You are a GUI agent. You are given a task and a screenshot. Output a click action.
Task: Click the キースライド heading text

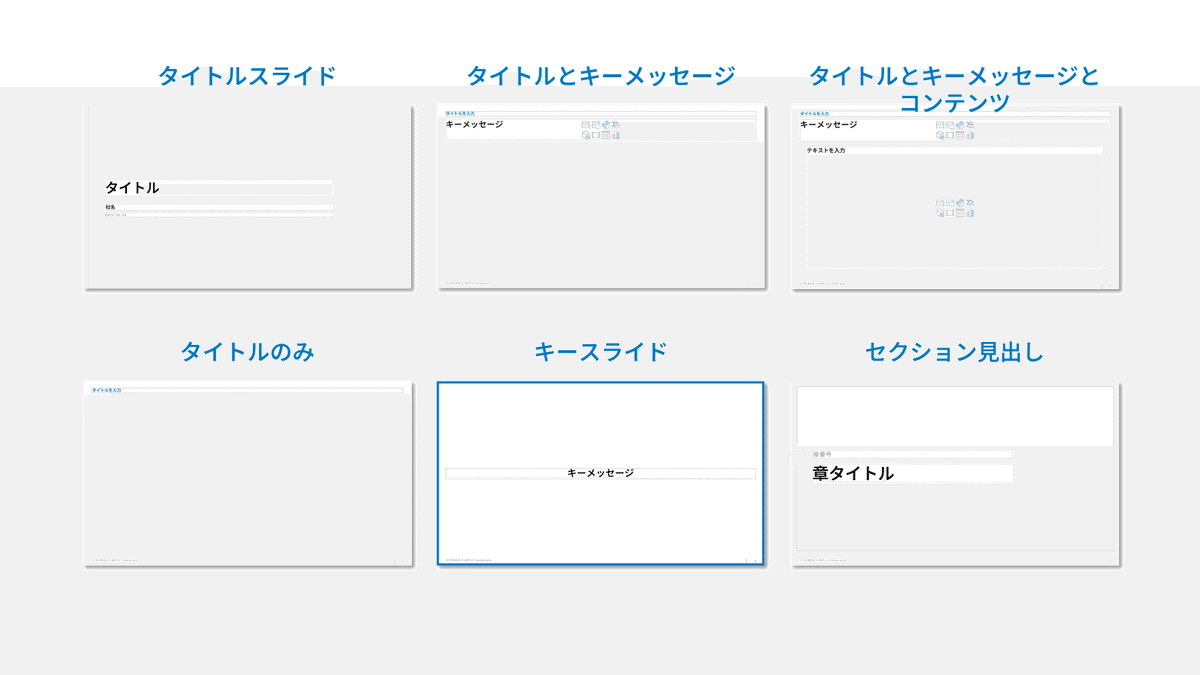click(601, 352)
